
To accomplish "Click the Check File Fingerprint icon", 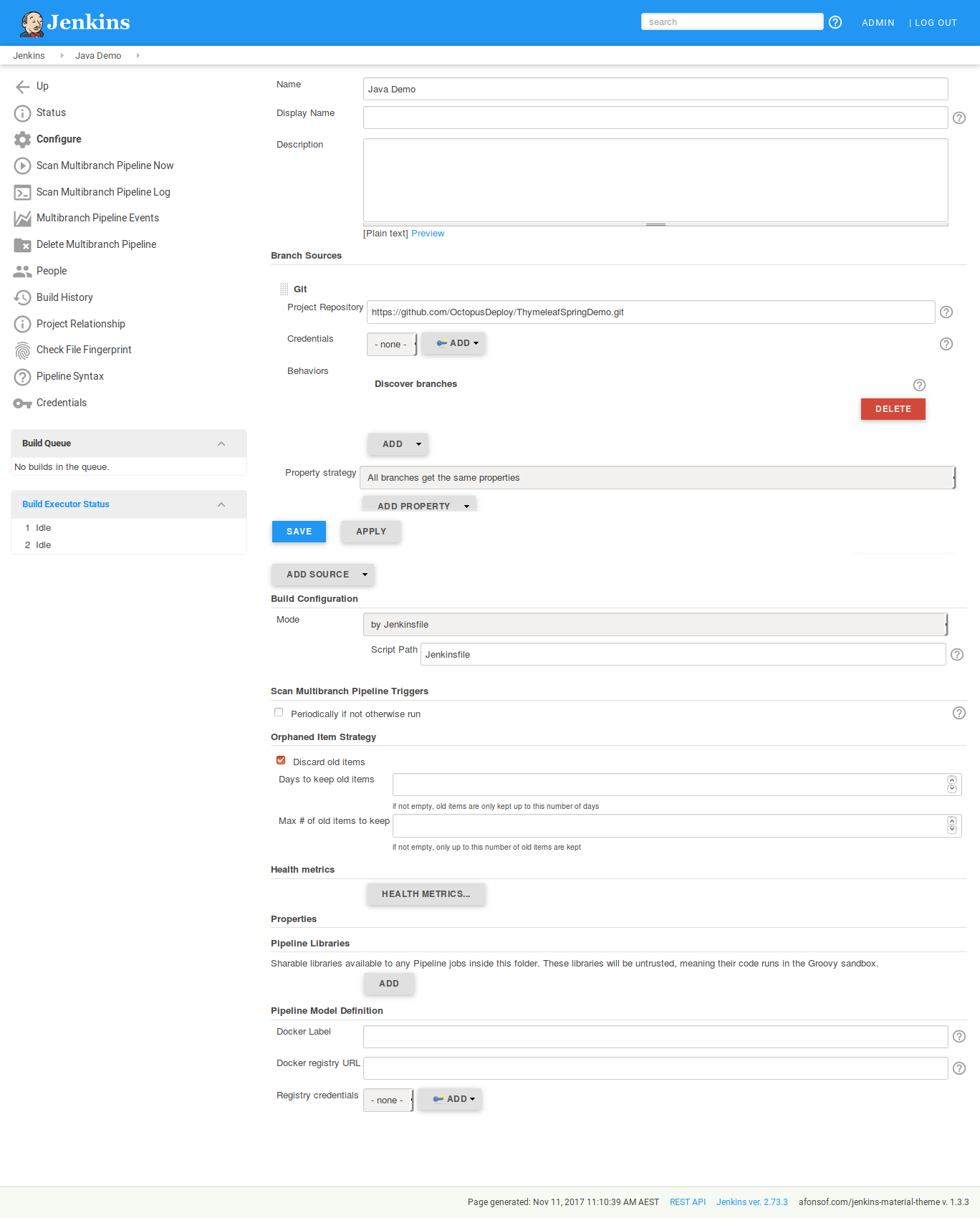I will point(22,350).
